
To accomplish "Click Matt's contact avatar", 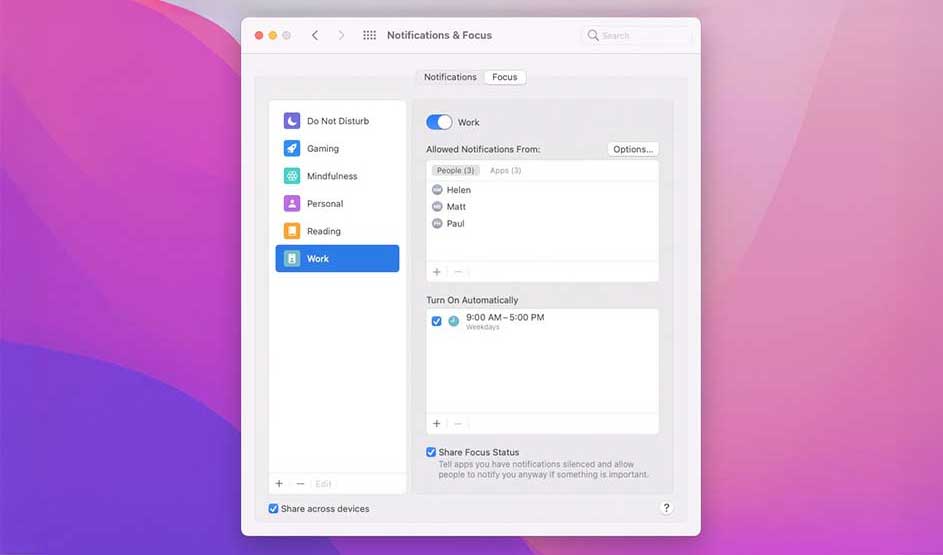I will [x=437, y=207].
